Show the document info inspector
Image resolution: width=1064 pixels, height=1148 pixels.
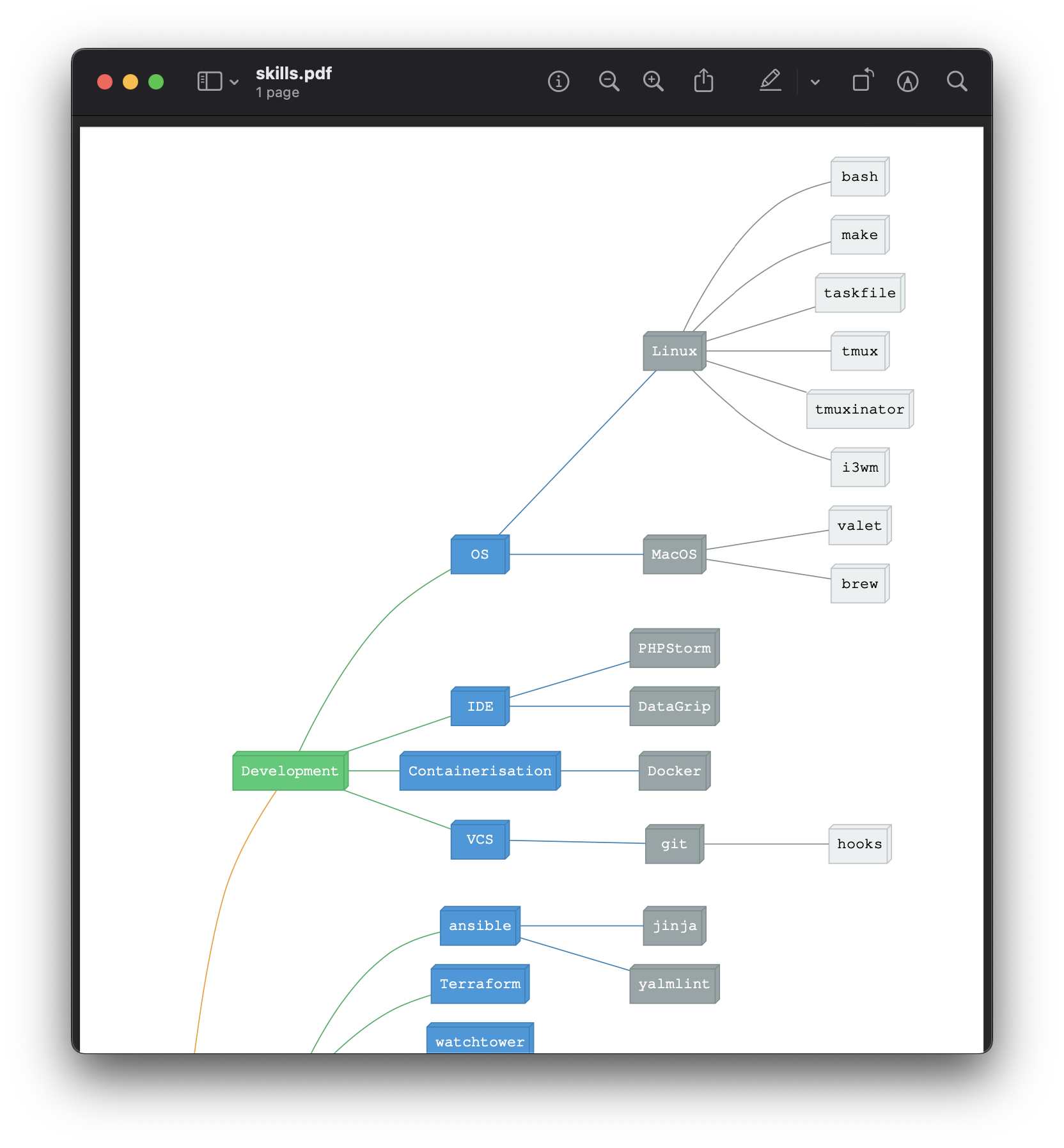(x=559, y=81)
